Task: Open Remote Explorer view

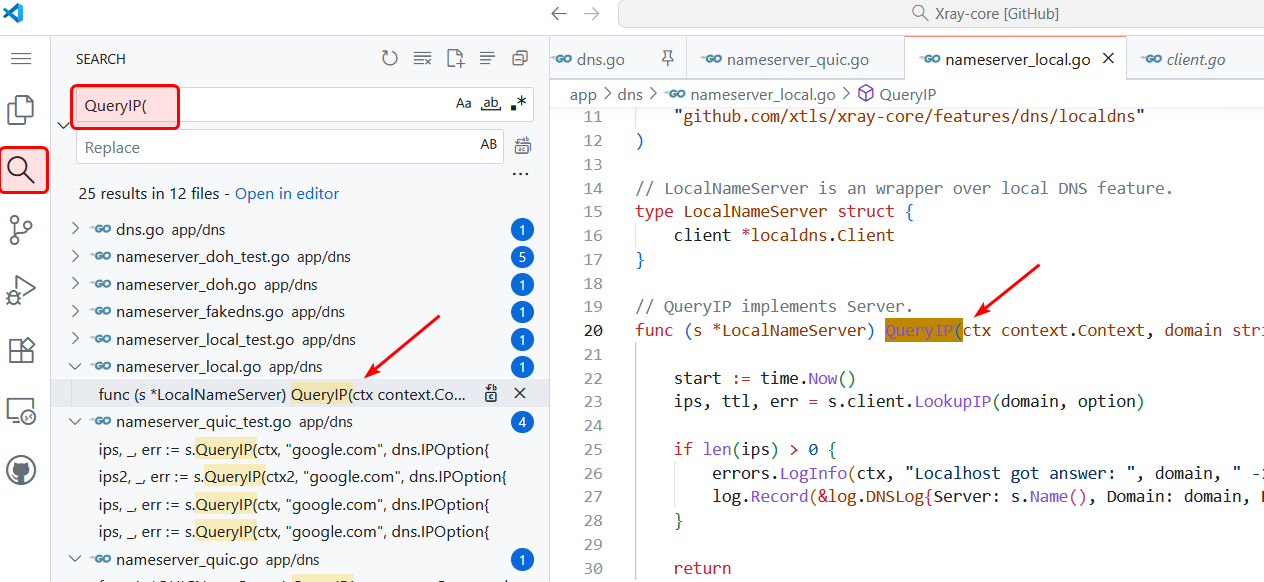Action: (21, 410)
